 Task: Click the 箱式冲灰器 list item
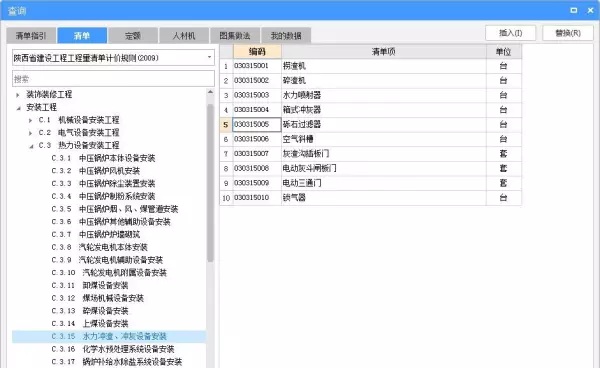tap(384, 110)
